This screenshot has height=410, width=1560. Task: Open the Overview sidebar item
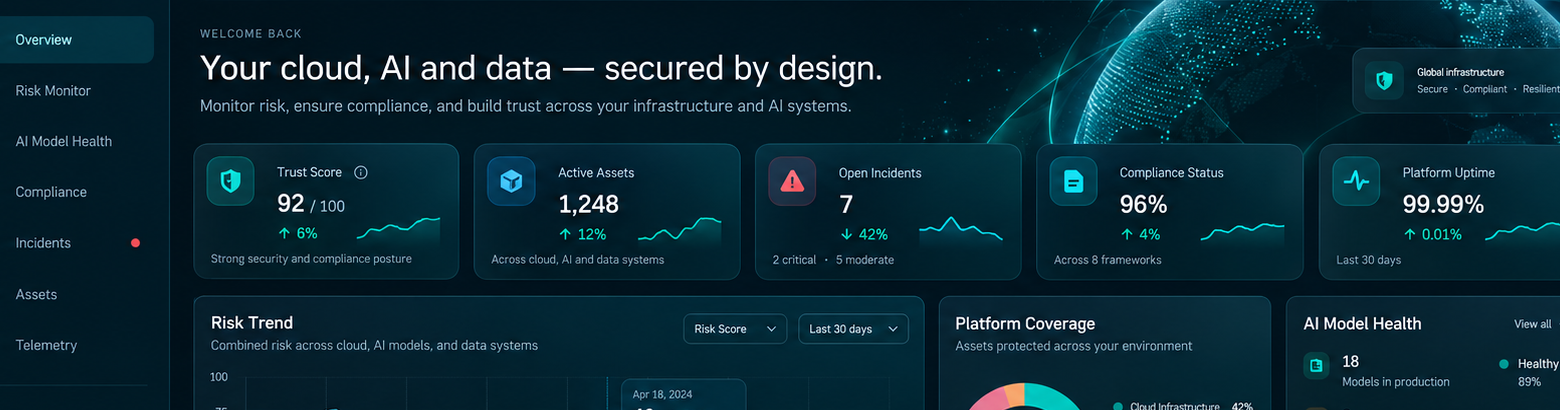pos(75,40)
